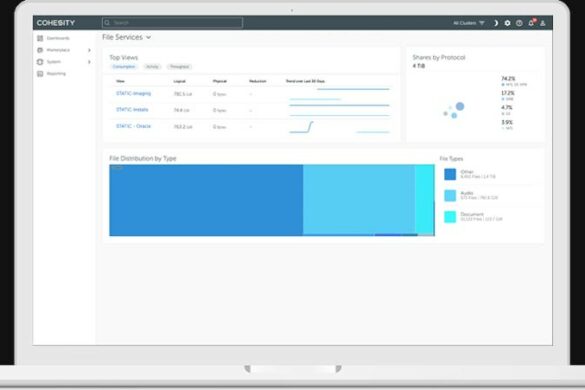Click the 17.2% protocol entry
The image size is (585, 390).
(x=508, y=96)
